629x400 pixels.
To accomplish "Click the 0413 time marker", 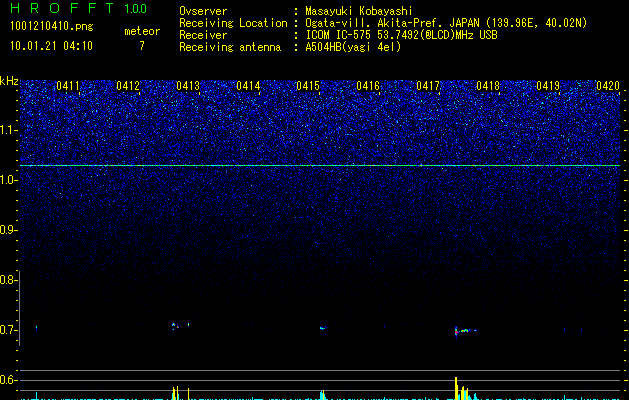I will tap(188, 86).
